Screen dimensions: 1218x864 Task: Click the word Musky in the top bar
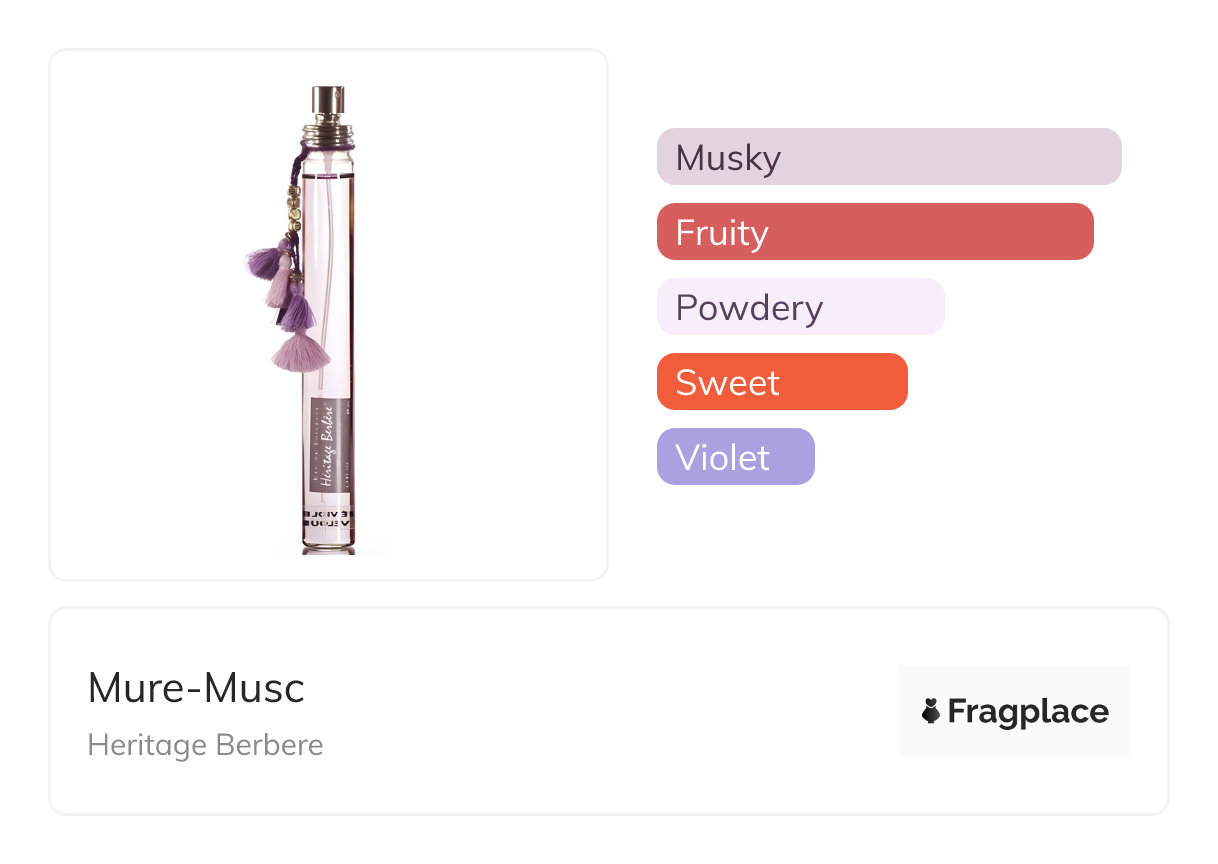coord(728,157)
